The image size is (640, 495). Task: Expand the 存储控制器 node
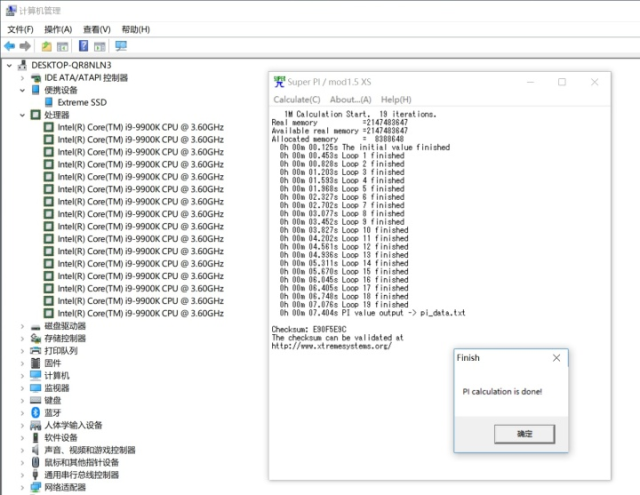22,338
